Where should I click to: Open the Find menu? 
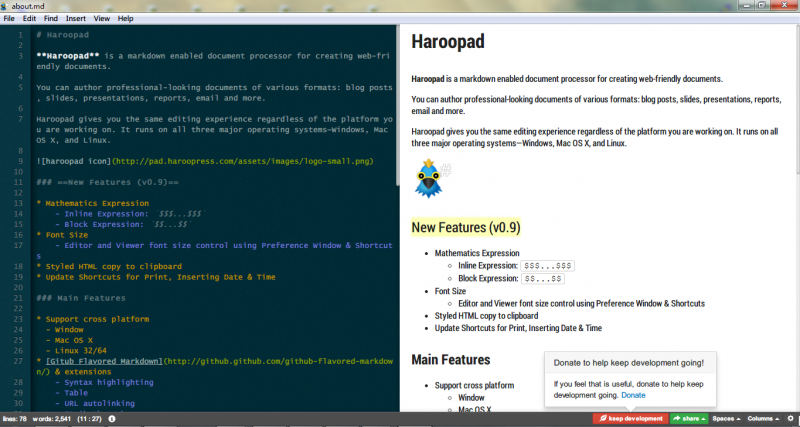click(x=50, y=19)
